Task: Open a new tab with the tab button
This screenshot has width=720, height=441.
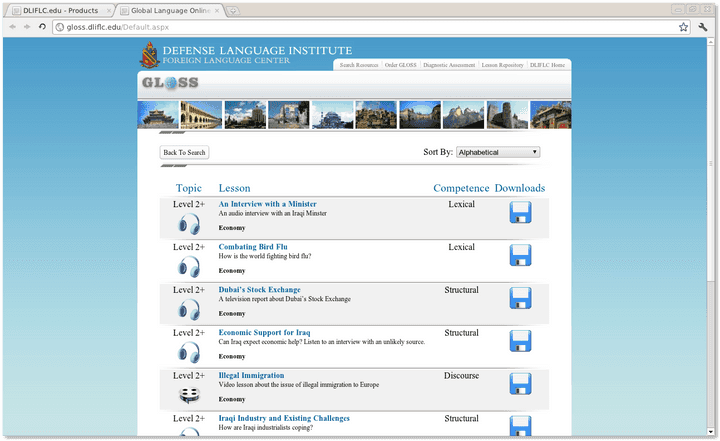Action: 233,11
